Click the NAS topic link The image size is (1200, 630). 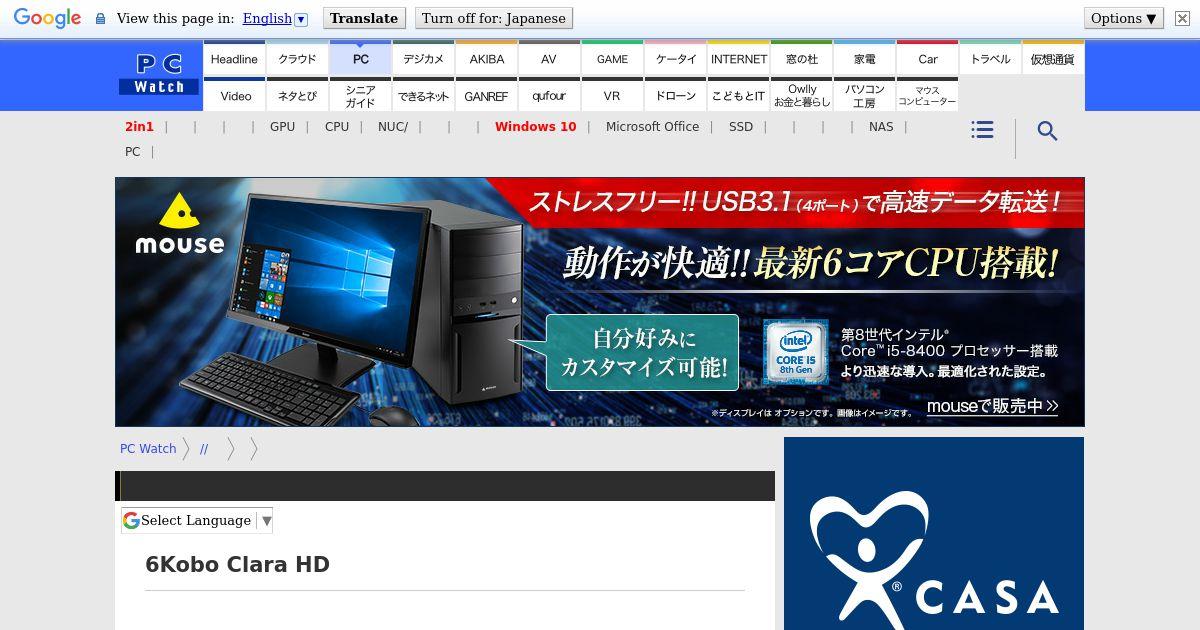(881, 127)
